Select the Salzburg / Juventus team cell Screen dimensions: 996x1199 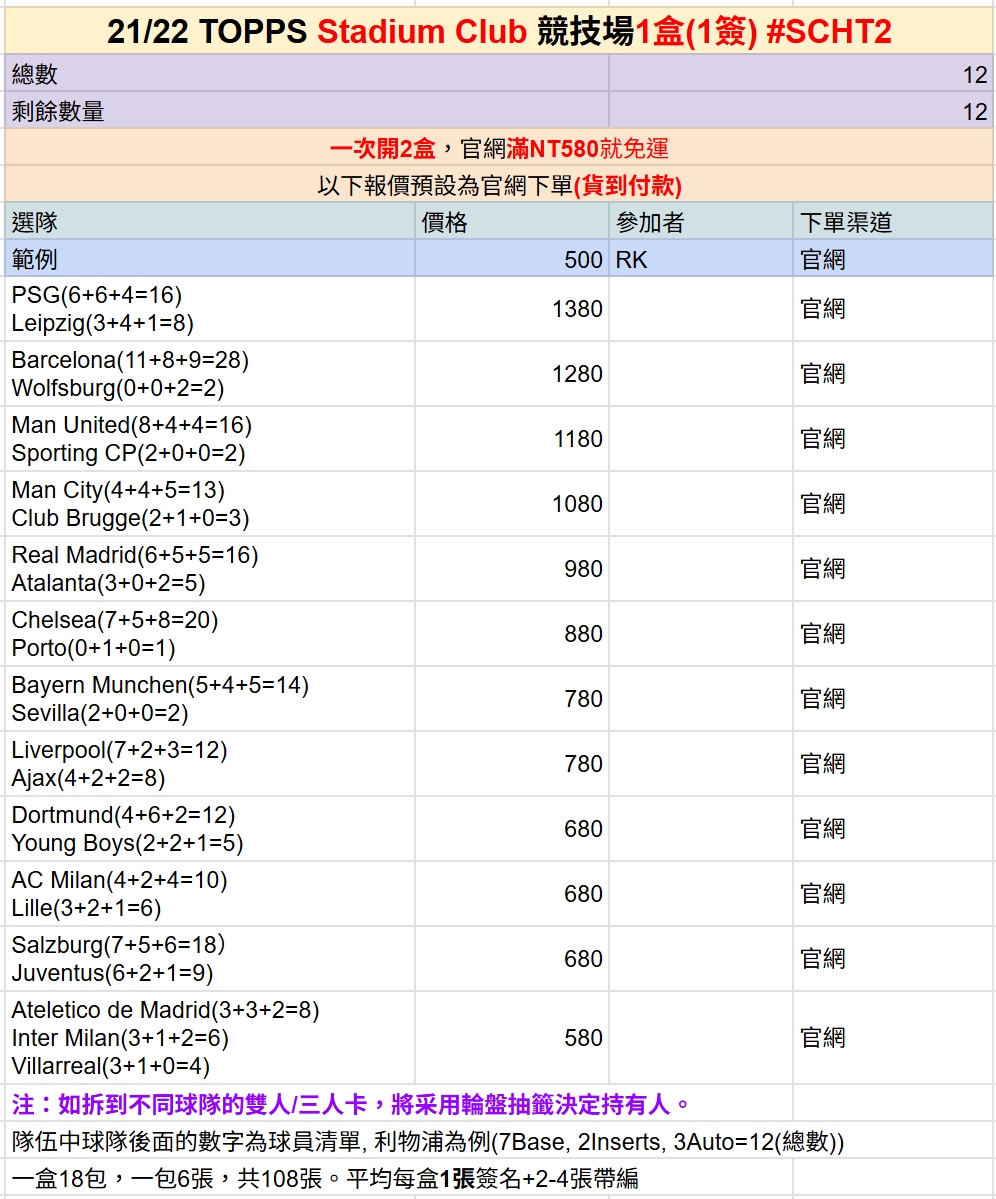(x=209, y=959)
